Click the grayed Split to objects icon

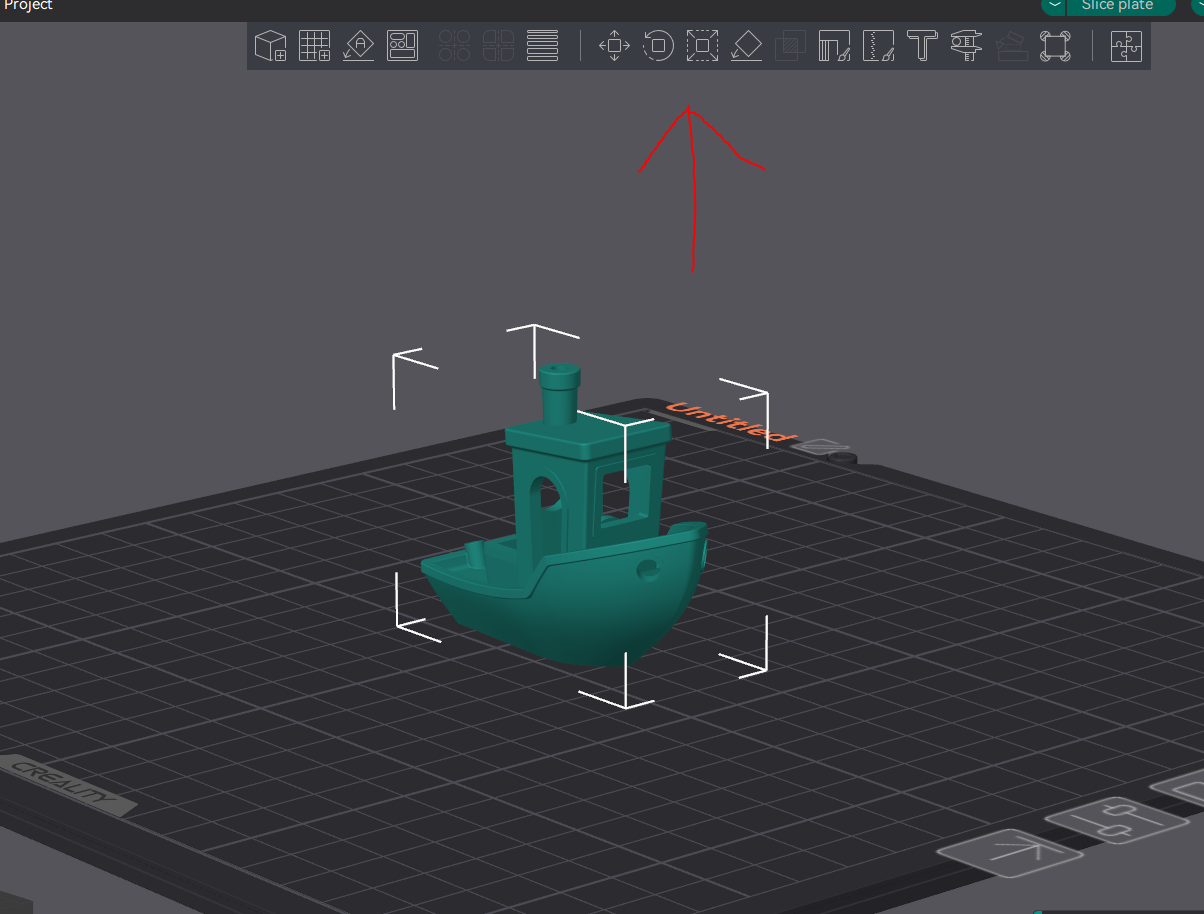[455, 46]
